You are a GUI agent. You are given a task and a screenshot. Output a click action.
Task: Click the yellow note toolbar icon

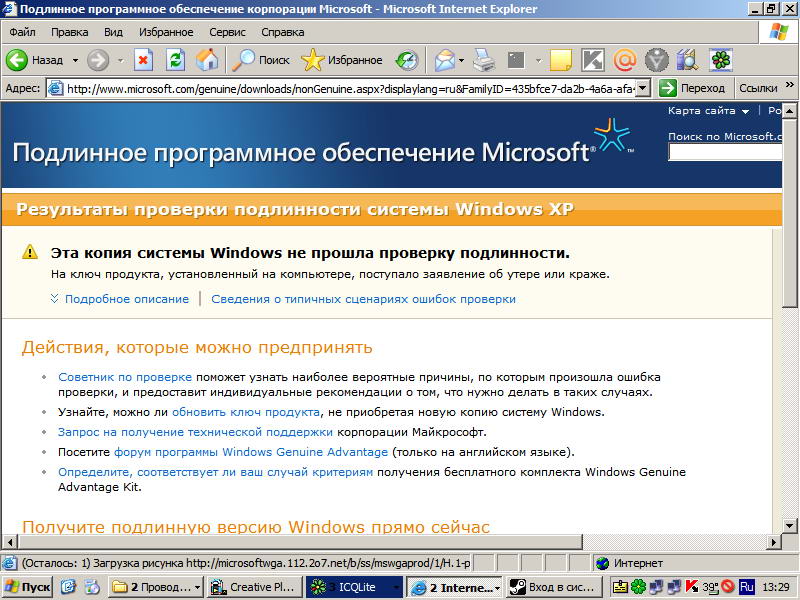point(561,60)
